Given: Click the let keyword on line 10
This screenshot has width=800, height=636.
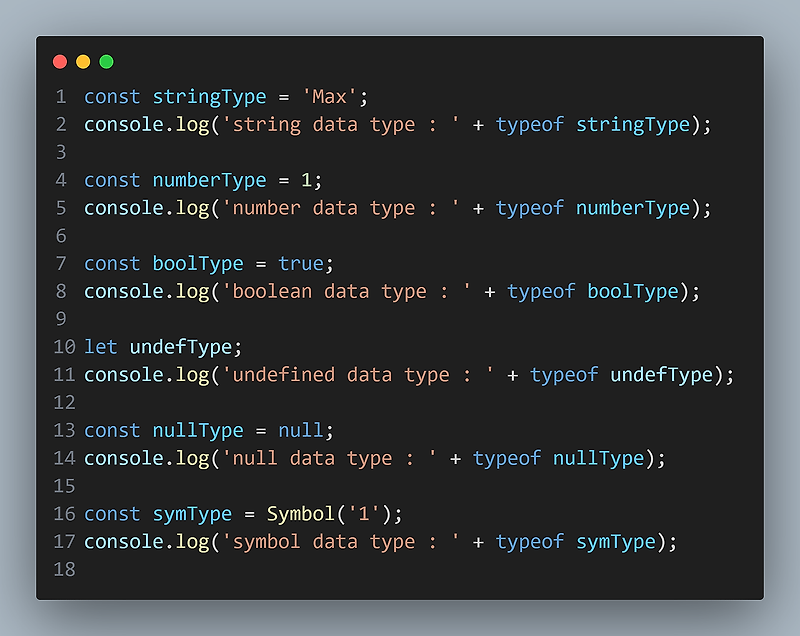Looking at the screenshot, I should [x=101, y=347].
